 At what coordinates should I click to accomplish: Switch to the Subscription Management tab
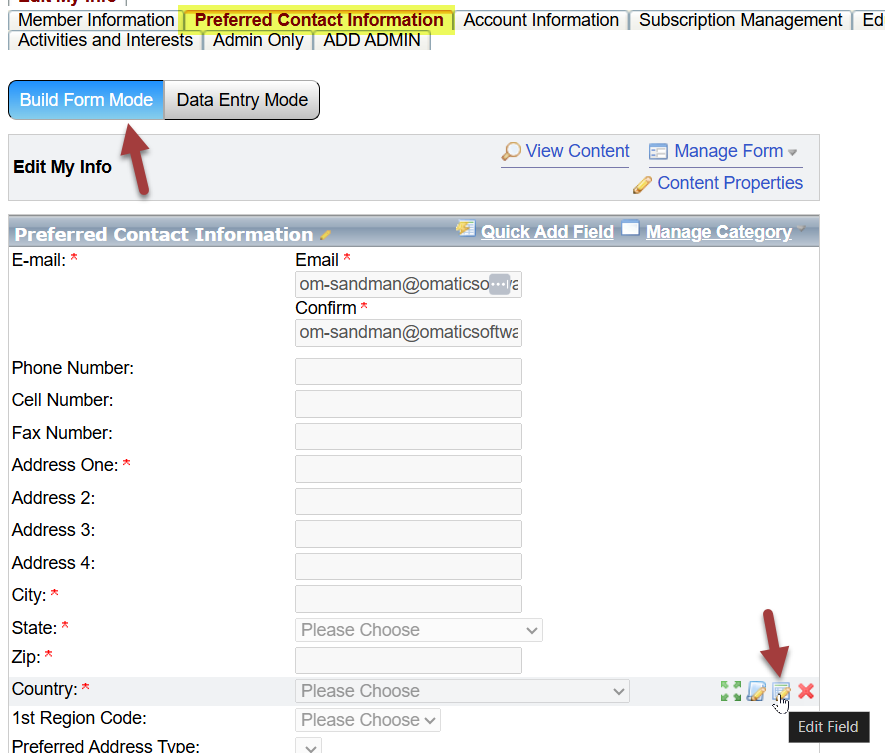(740, 20)
